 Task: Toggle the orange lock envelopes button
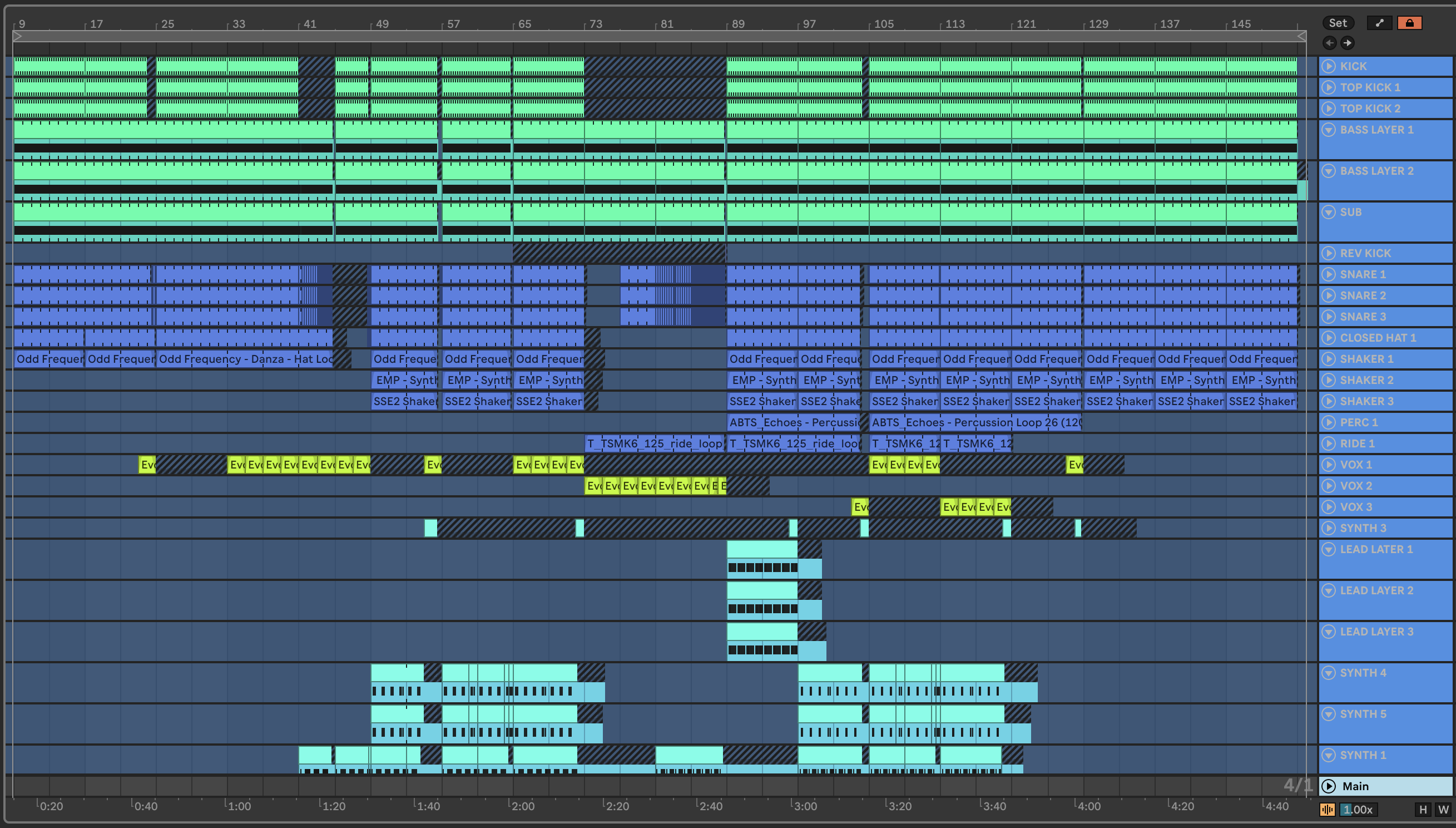tap(1409, 23)
